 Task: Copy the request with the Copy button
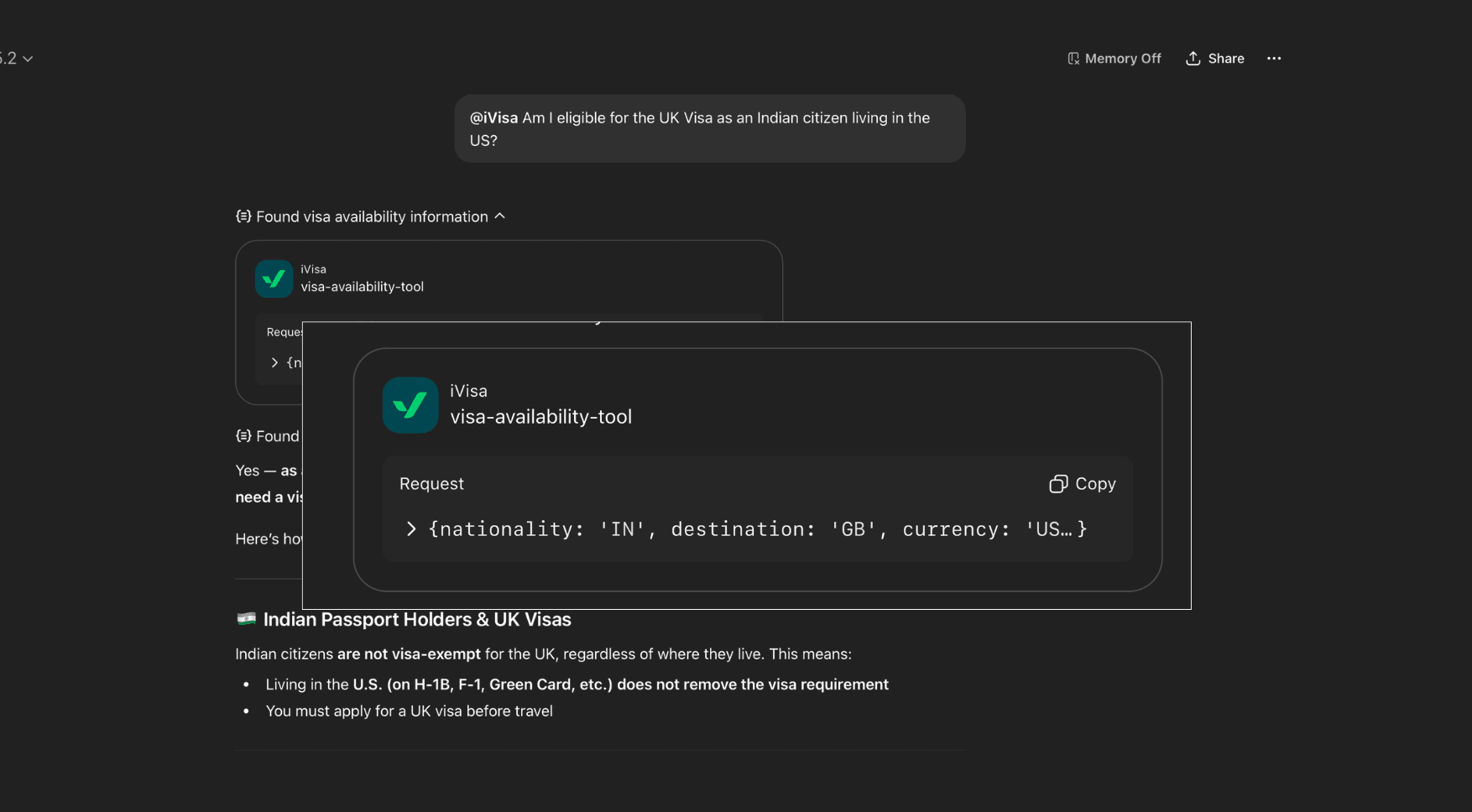(x=1083, y=484)
